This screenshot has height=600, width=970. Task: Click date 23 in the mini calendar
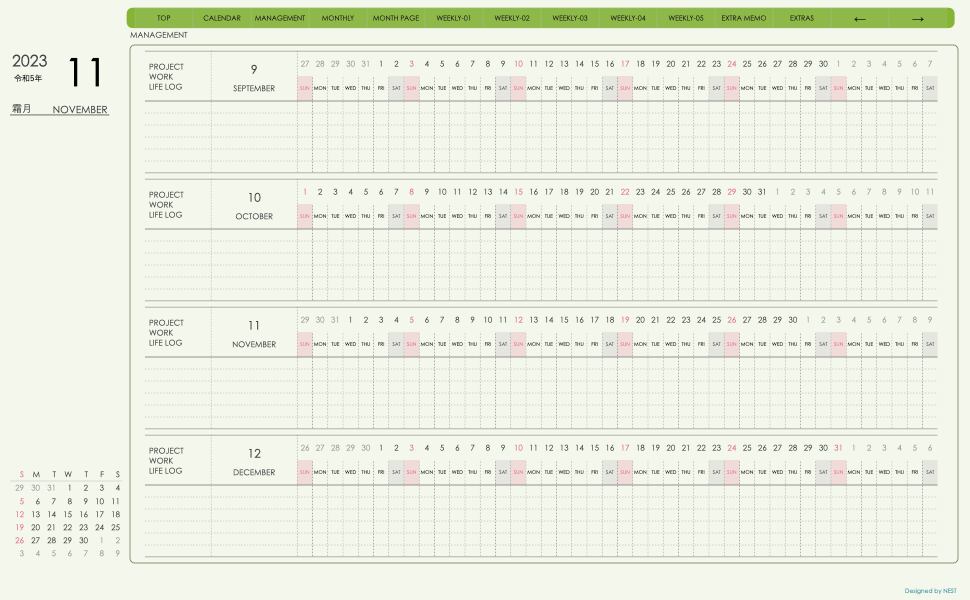coord(84,528)
